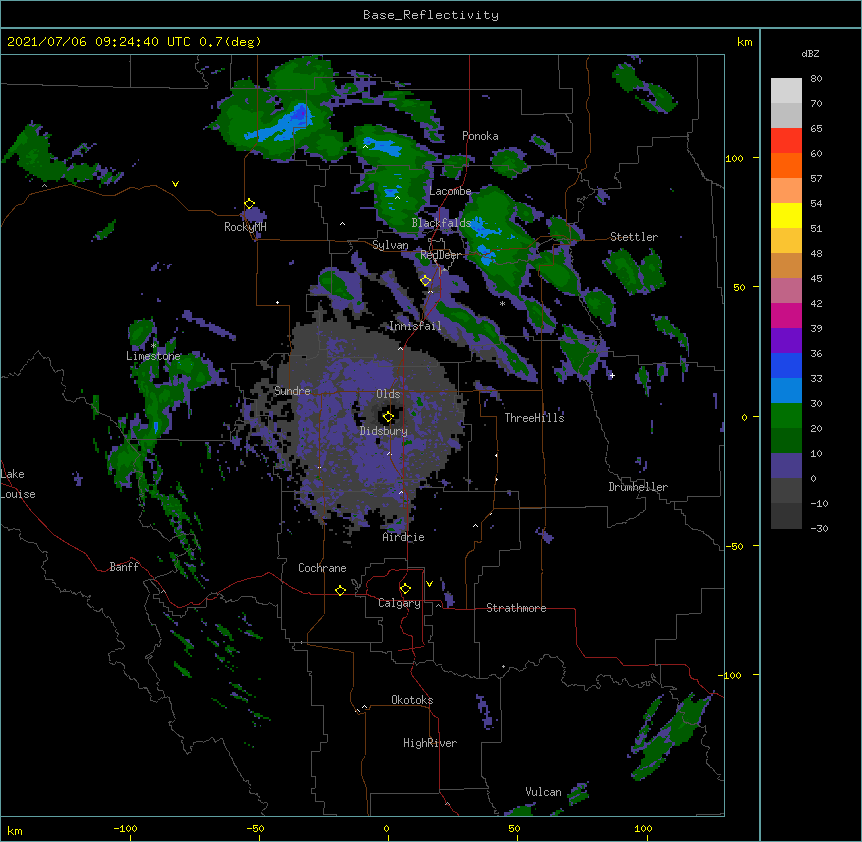Click the Base_Reflectivity title text
The width and height of the screenshot is (862, 842).
431,15
